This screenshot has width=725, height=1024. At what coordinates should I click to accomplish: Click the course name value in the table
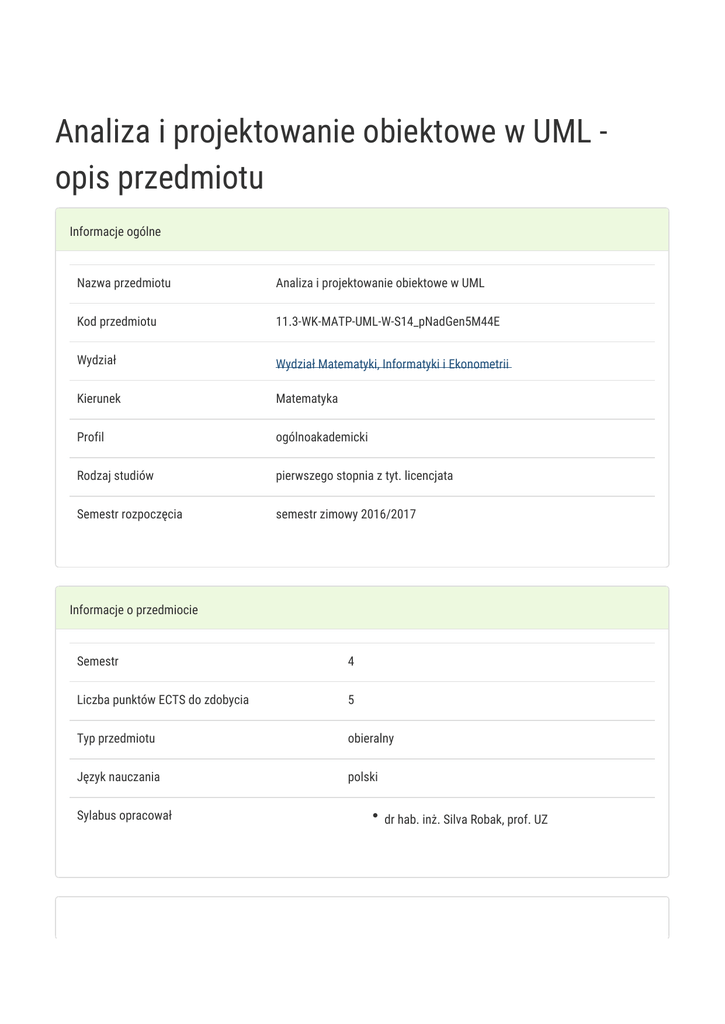pos(380,283)
